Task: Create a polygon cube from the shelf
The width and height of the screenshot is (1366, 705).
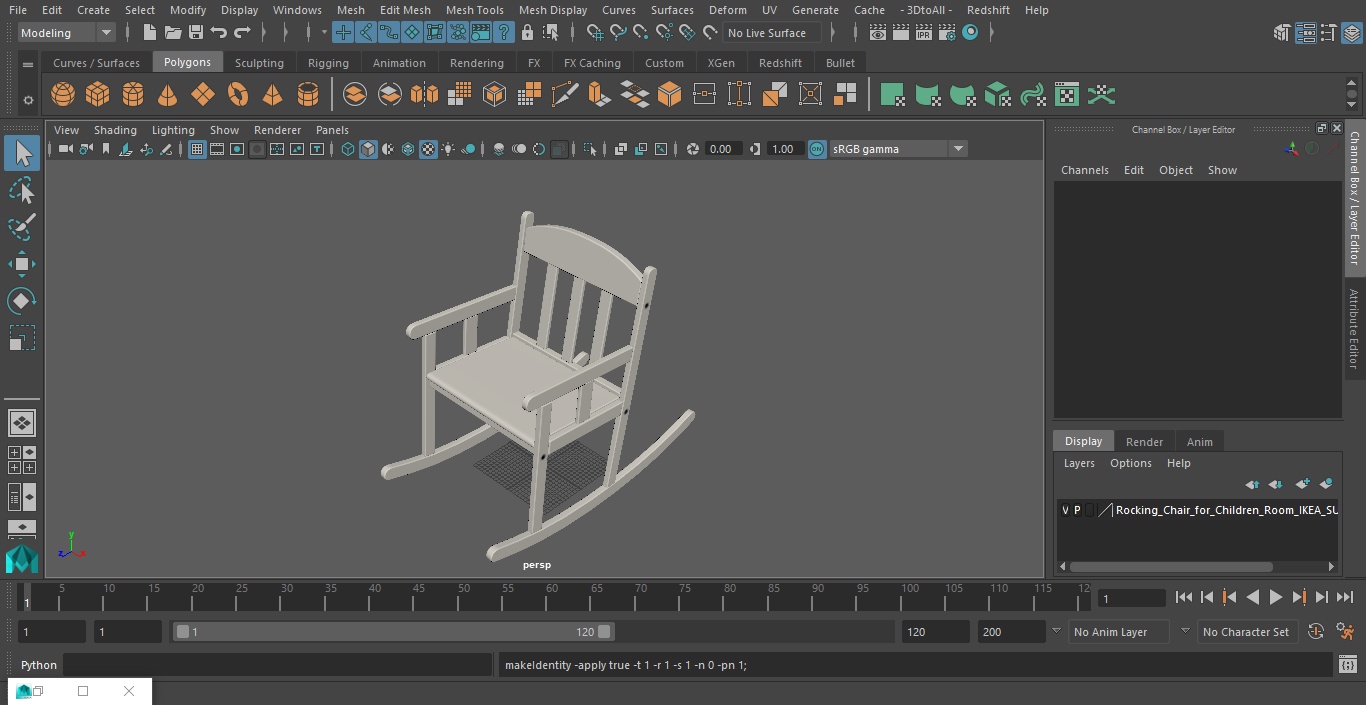Action: tap(98, 95)
